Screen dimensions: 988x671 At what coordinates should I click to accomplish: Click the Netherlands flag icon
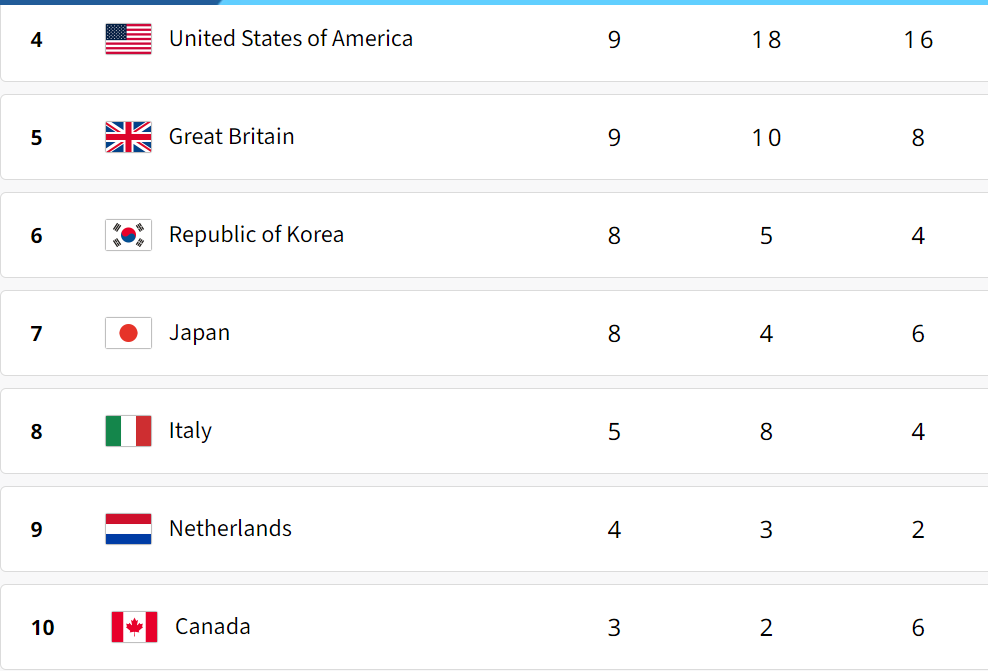[x=129, y=529]
